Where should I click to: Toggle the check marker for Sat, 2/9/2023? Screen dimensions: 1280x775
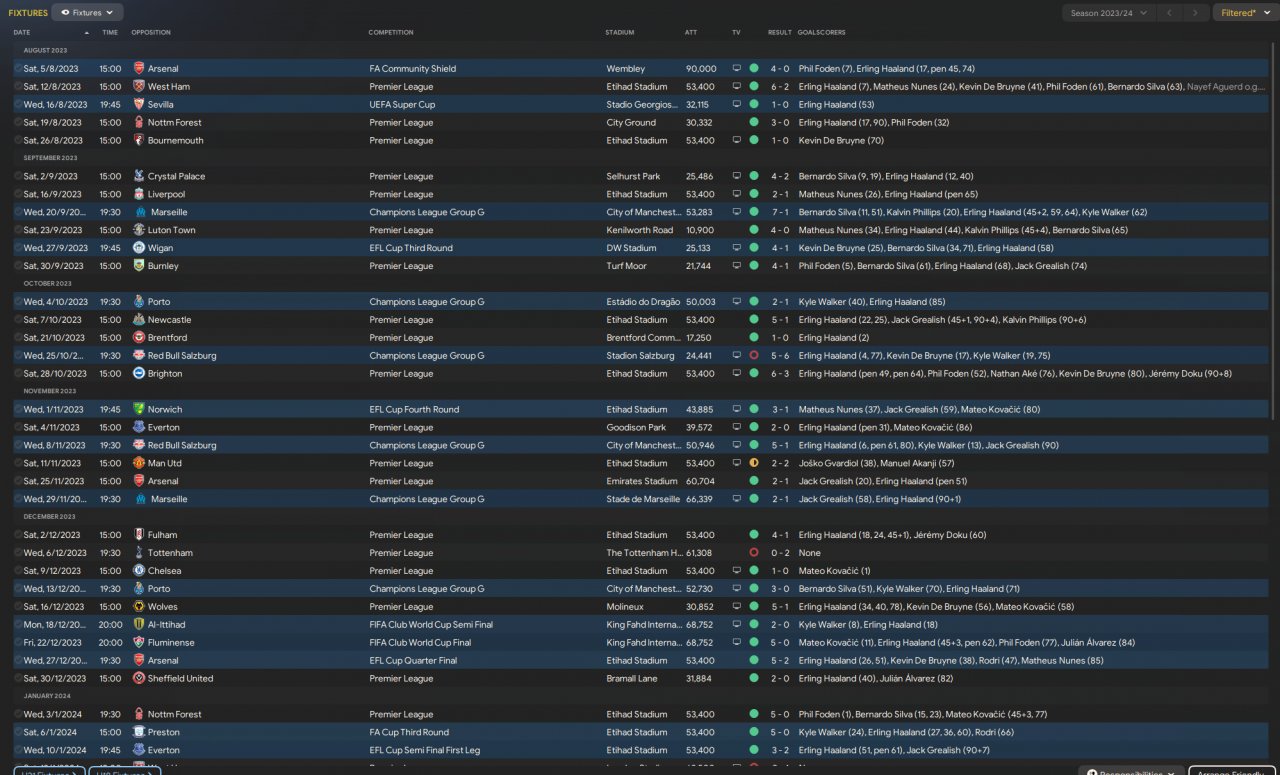pyautogui.click(x=18, y=177)
